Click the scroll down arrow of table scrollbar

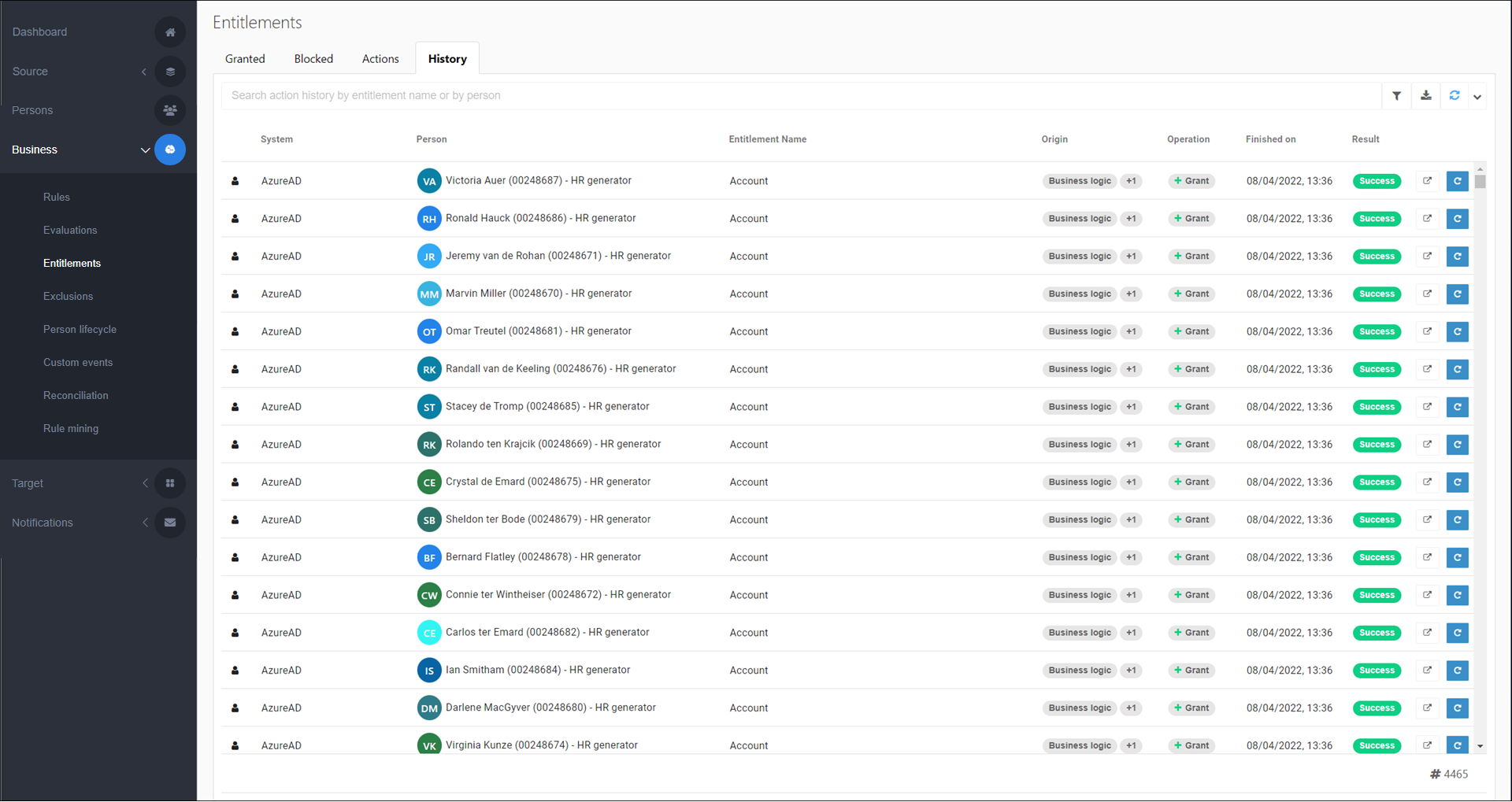coord(1480,746)
